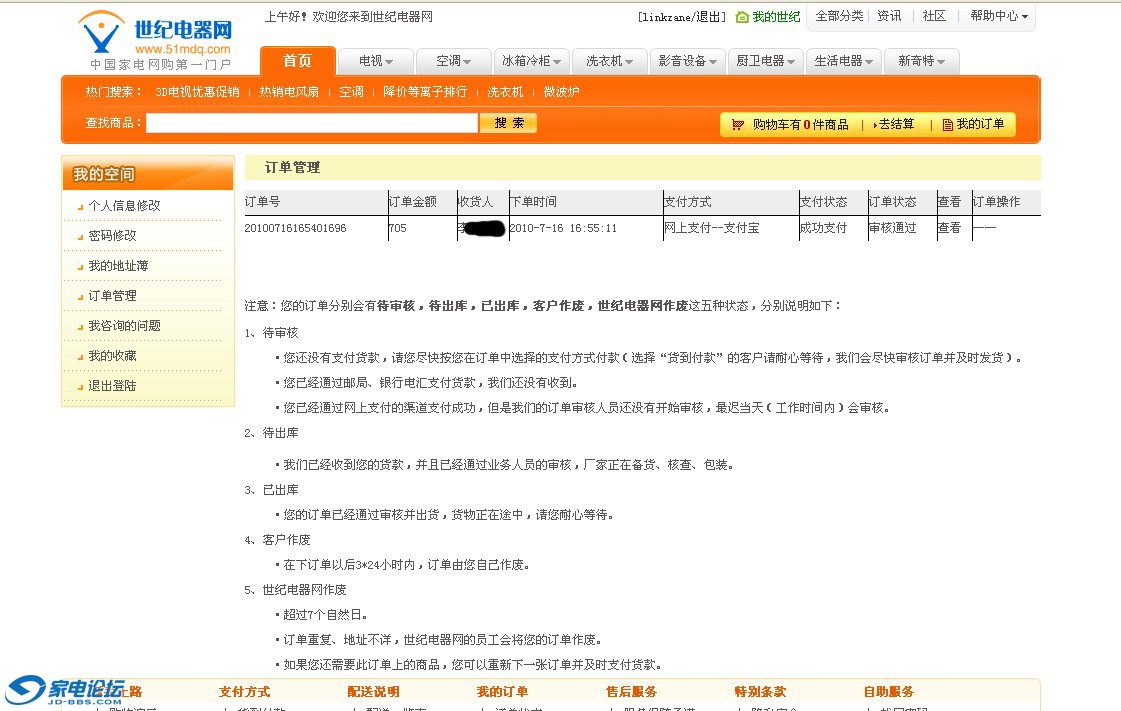Open the 洗衣机 category dropdown

click(x=609, y=61)
